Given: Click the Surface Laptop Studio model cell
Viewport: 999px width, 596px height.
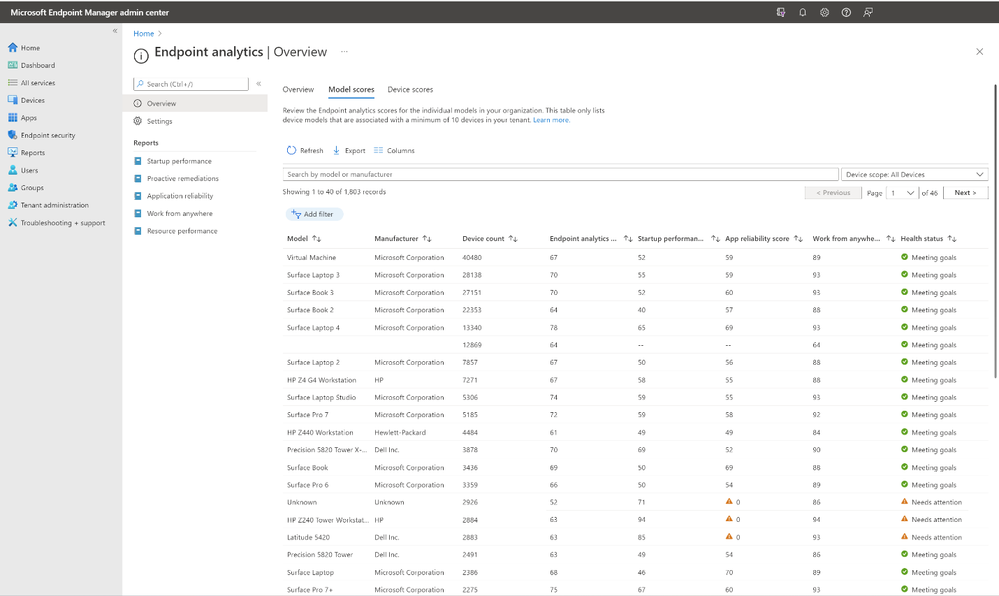Looking at the screenshot, I should pos(321,397).
